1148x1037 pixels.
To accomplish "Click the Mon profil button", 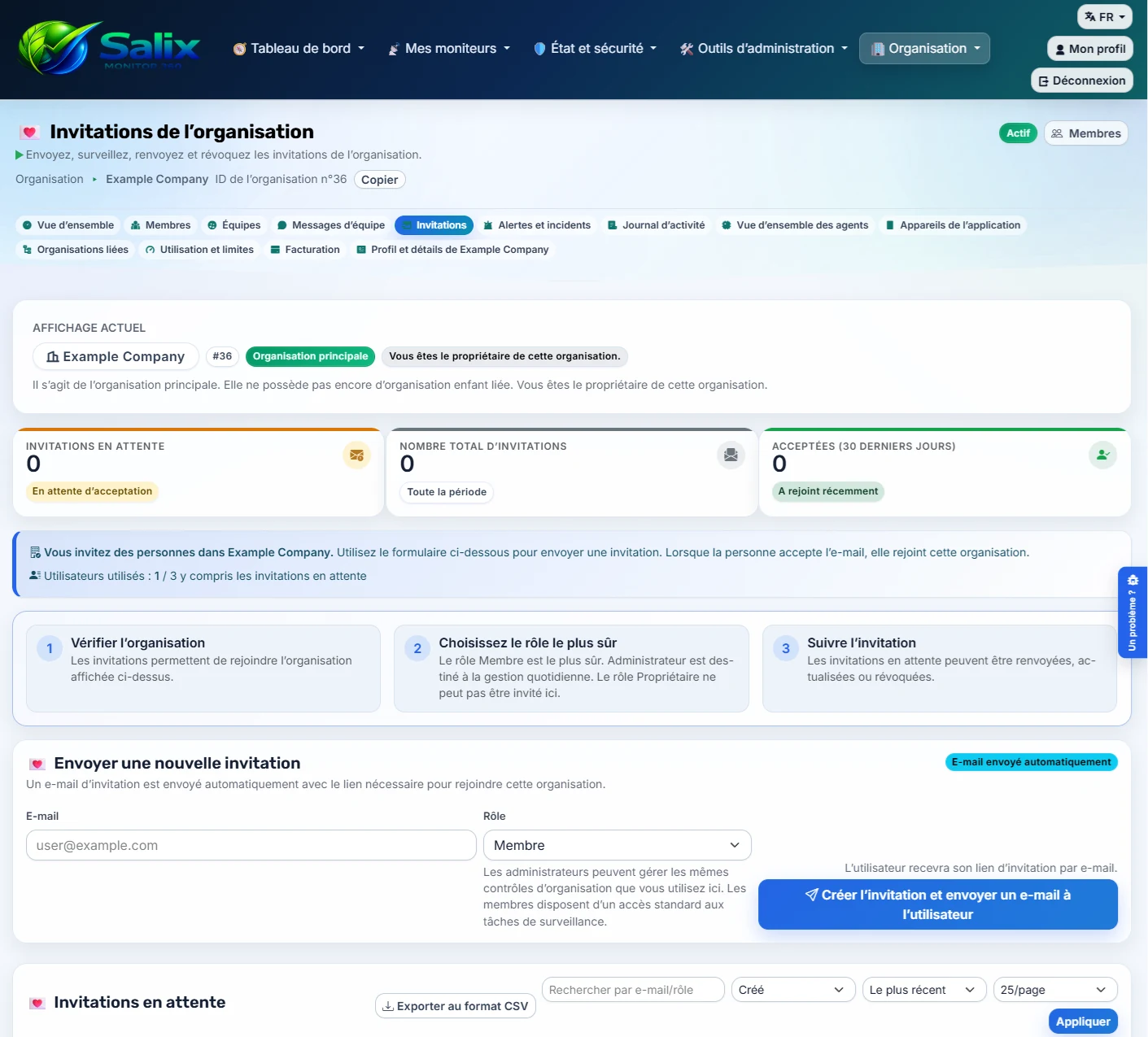I will (1090, 49).
